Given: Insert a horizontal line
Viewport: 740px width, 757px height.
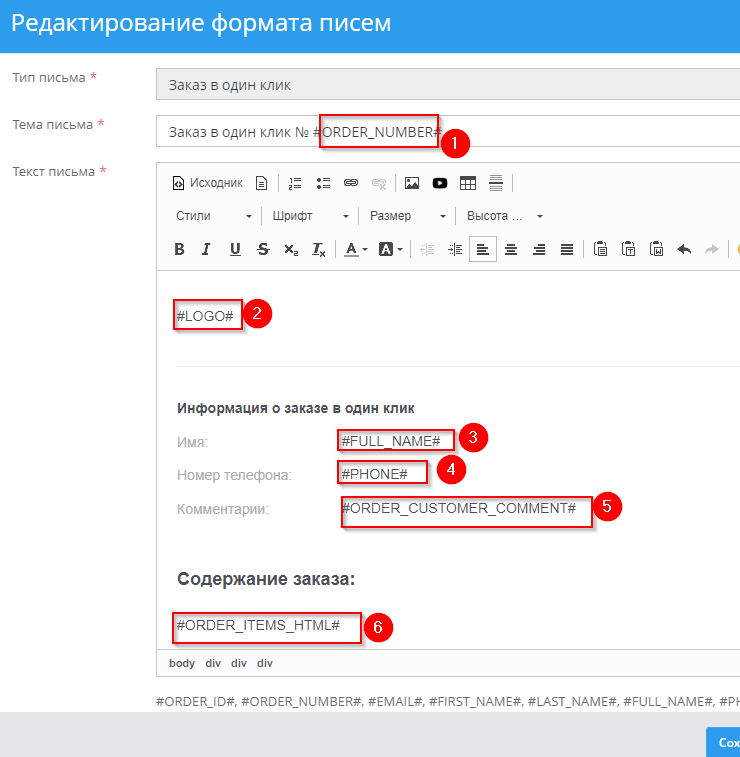Looking at the screenshot, I should pos(495,183).
